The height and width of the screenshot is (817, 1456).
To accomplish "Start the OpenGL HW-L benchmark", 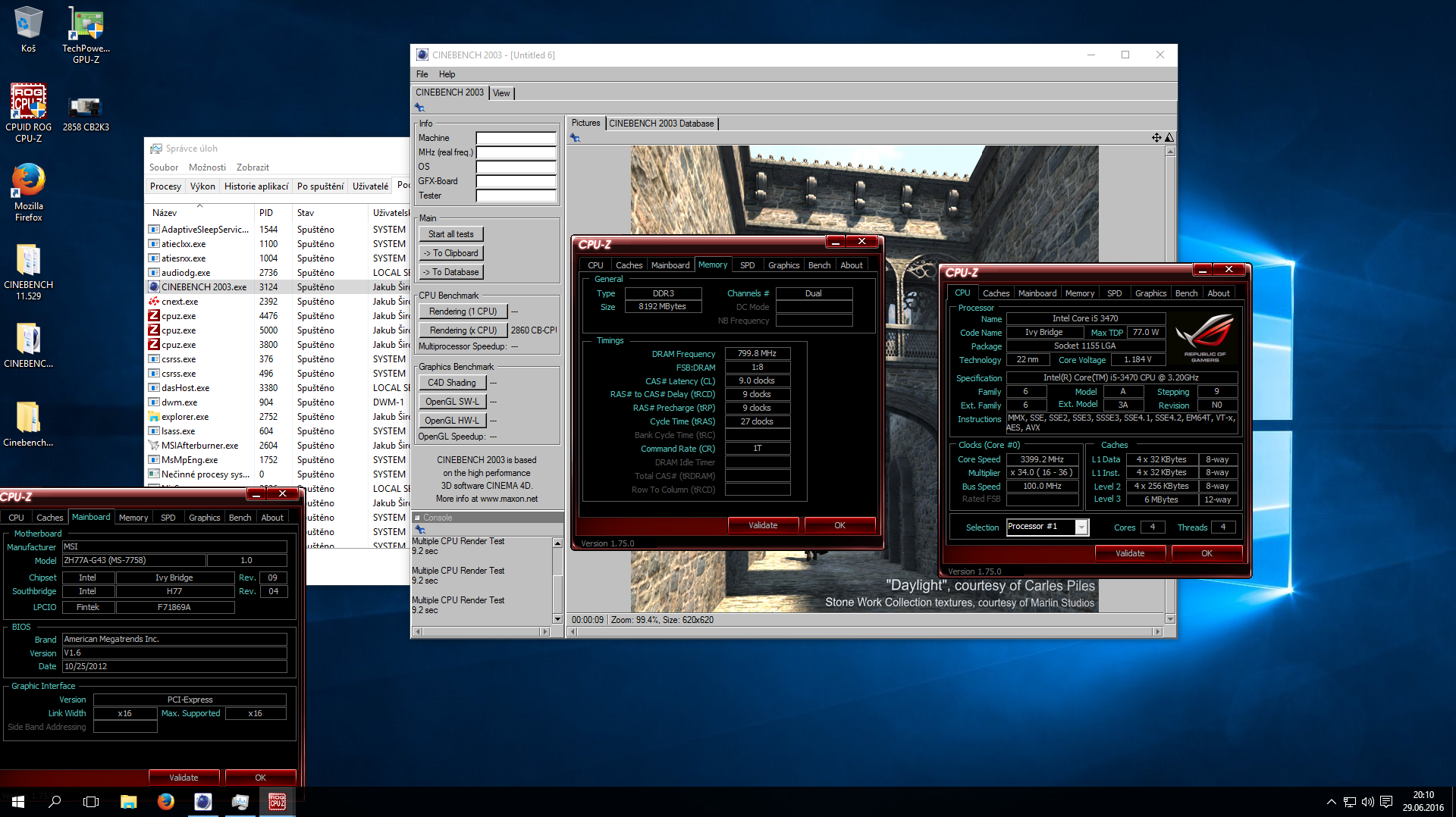I will point(451,421).
